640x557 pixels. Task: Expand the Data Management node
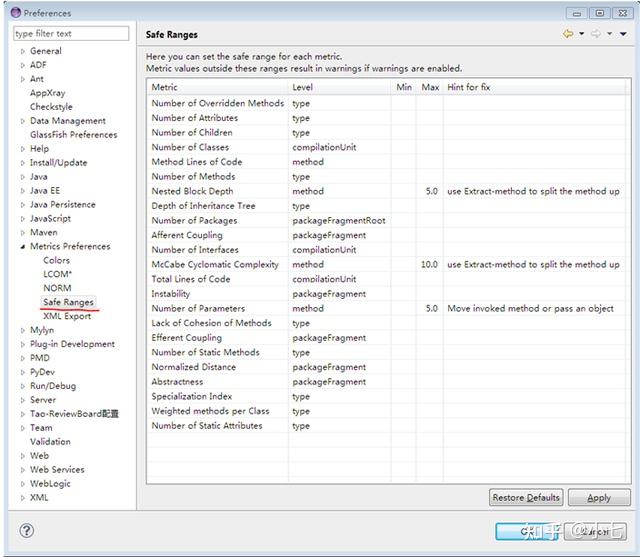(x=23, y=121)
